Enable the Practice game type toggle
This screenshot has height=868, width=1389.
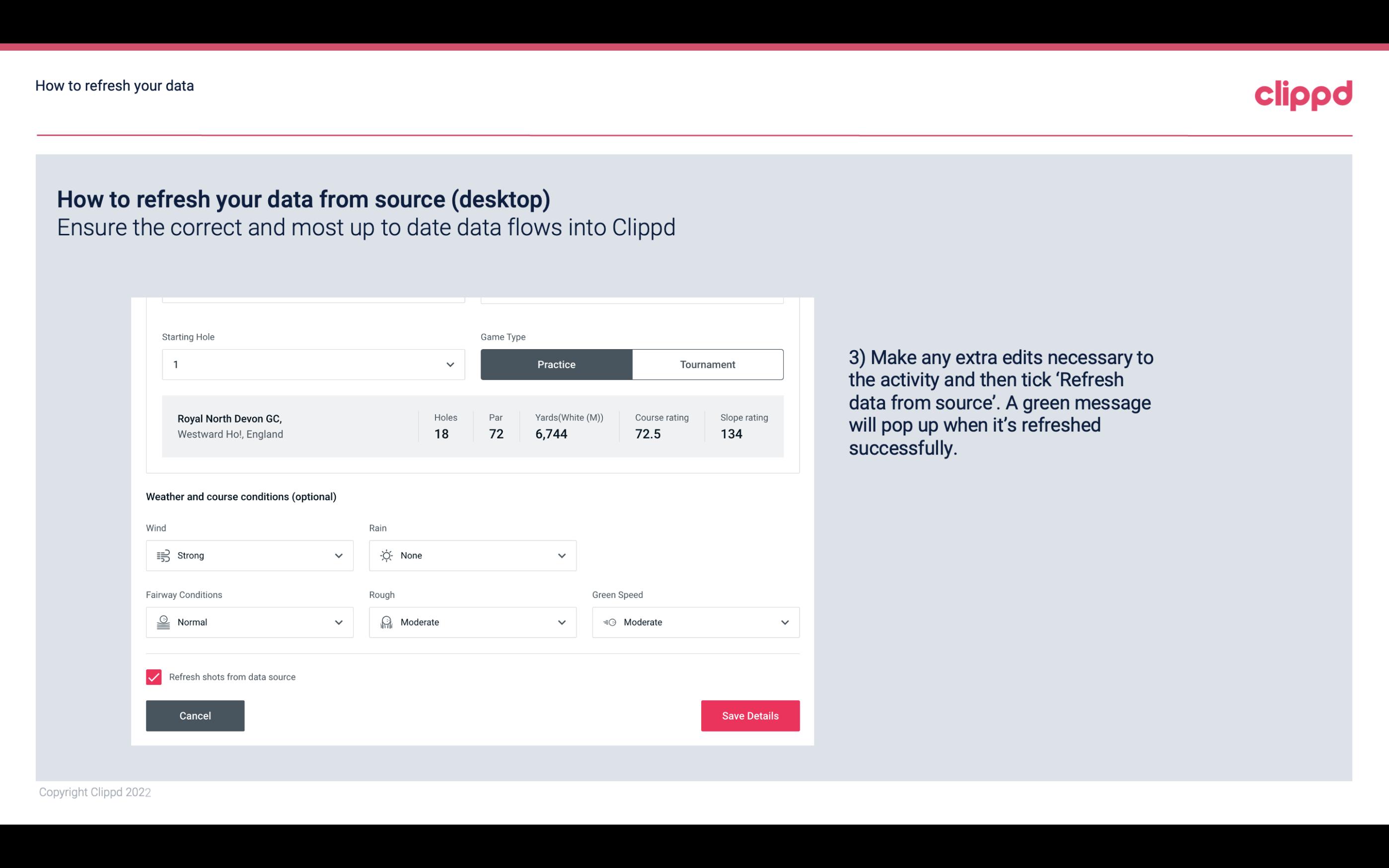click(556, 364)
